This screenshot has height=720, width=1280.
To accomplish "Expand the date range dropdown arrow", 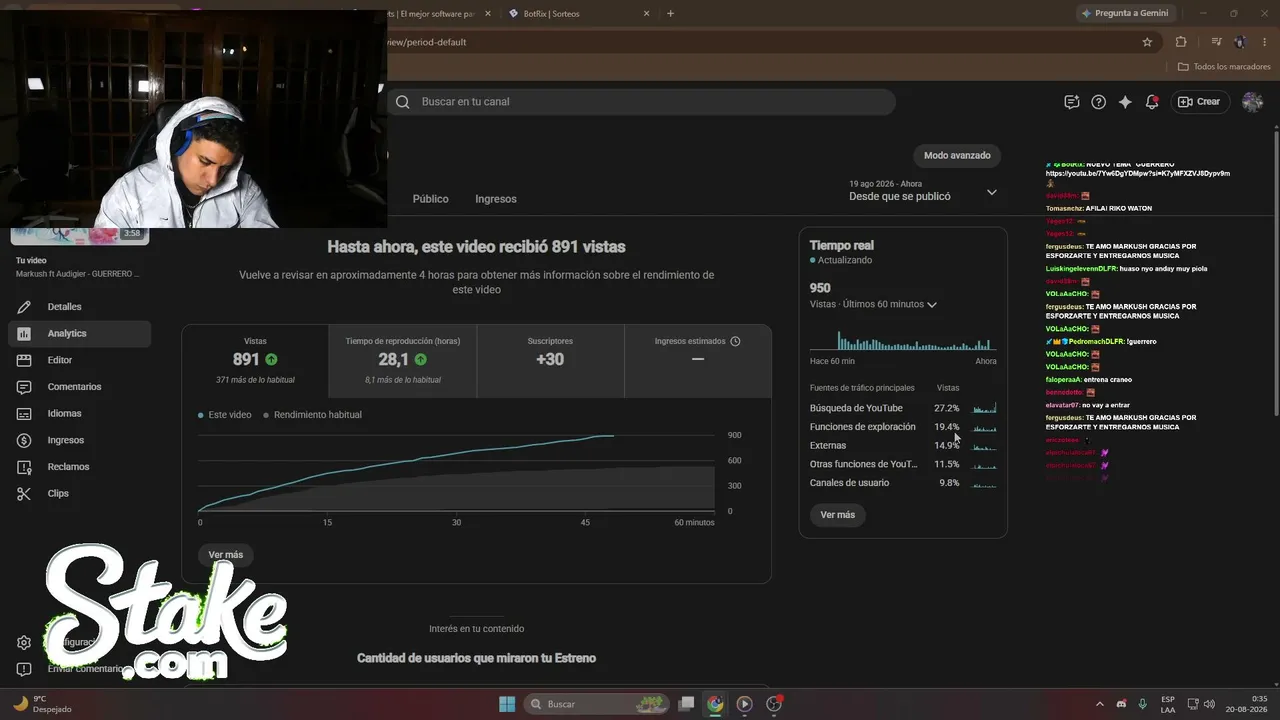I will [x=991, y=192].
